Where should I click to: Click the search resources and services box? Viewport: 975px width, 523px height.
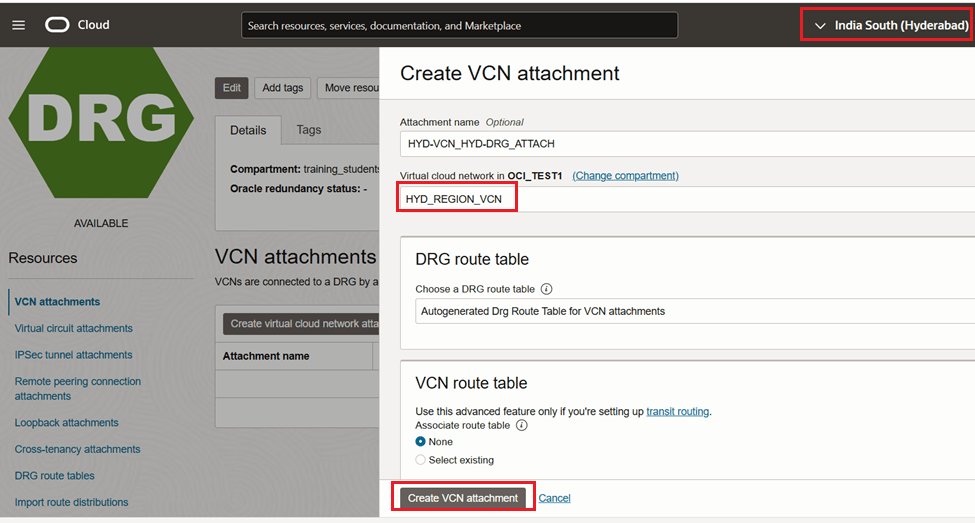(x=459, y=25)
